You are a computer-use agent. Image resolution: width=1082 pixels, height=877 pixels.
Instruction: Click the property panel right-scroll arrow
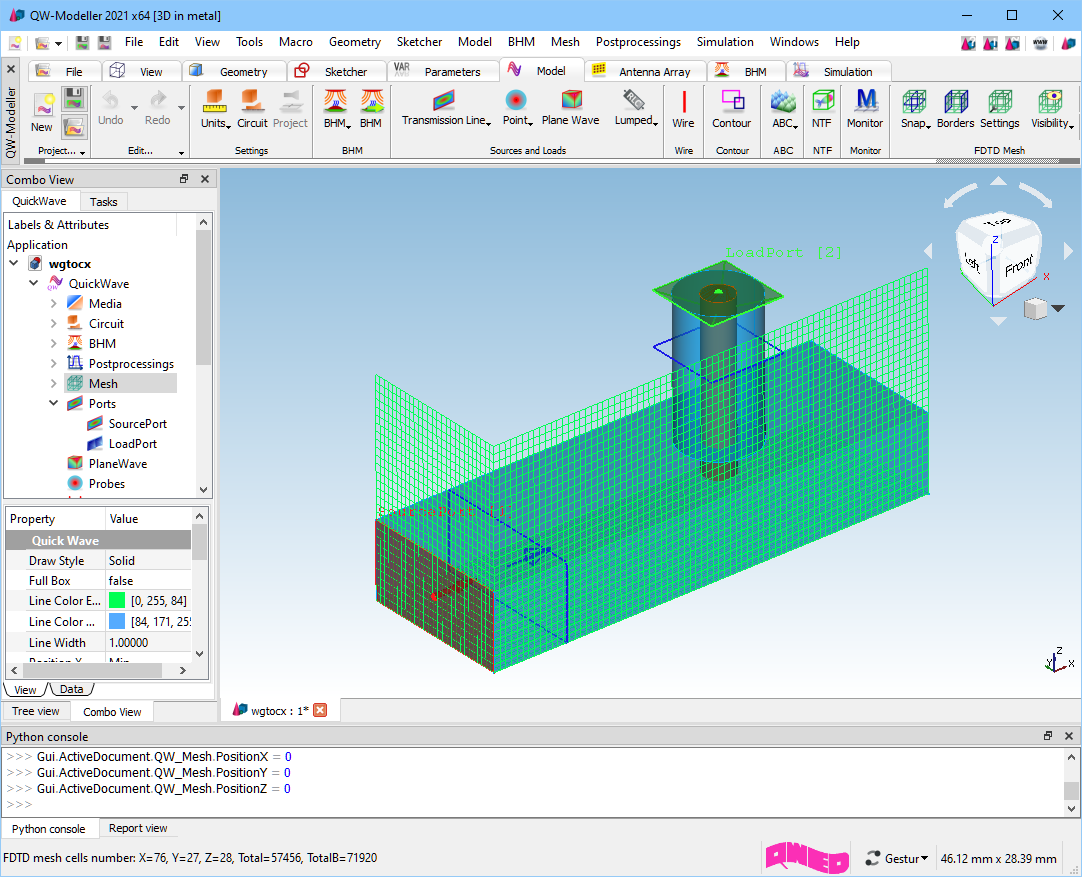[182, 670]
